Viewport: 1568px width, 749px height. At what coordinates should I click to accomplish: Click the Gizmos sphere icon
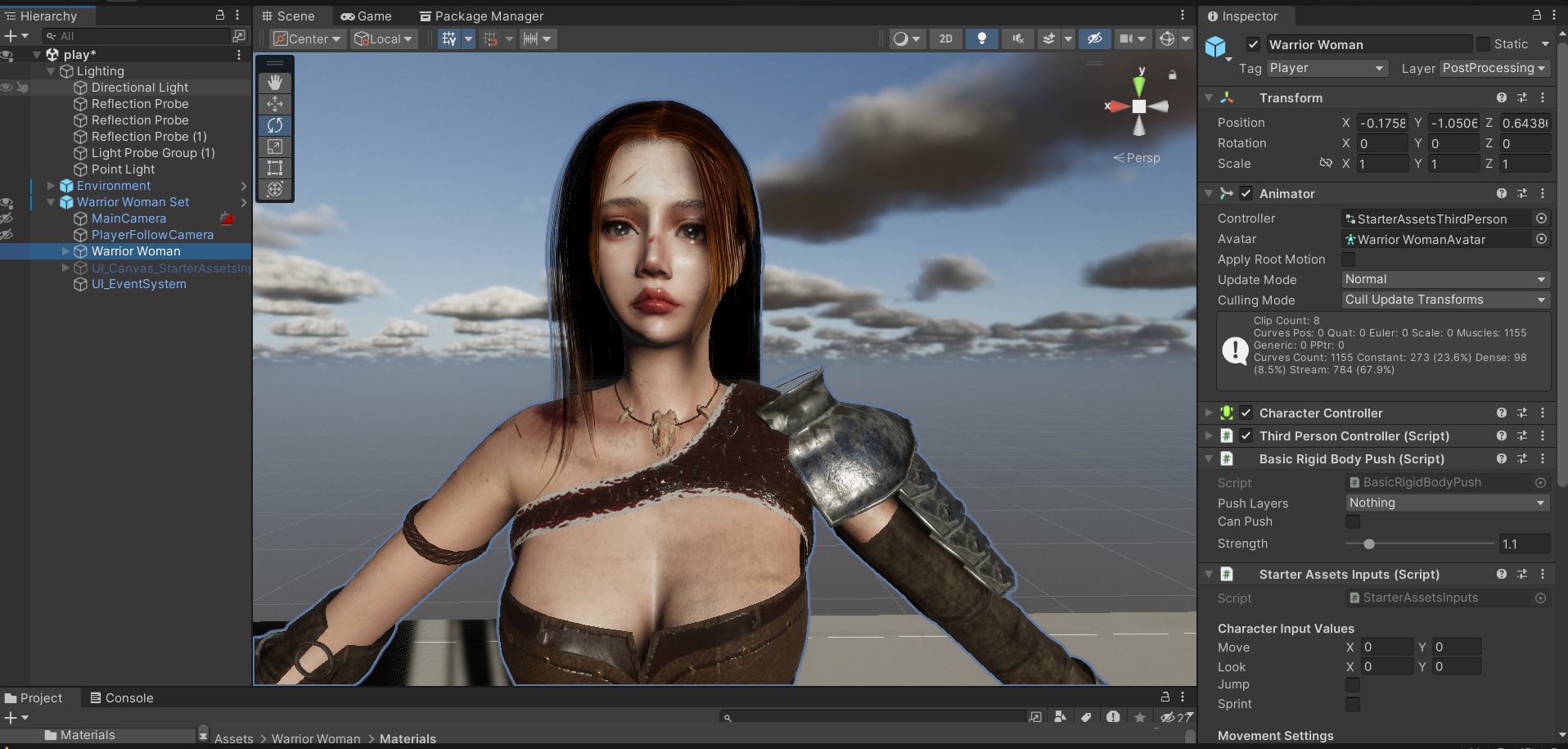tap(1167, 38)
